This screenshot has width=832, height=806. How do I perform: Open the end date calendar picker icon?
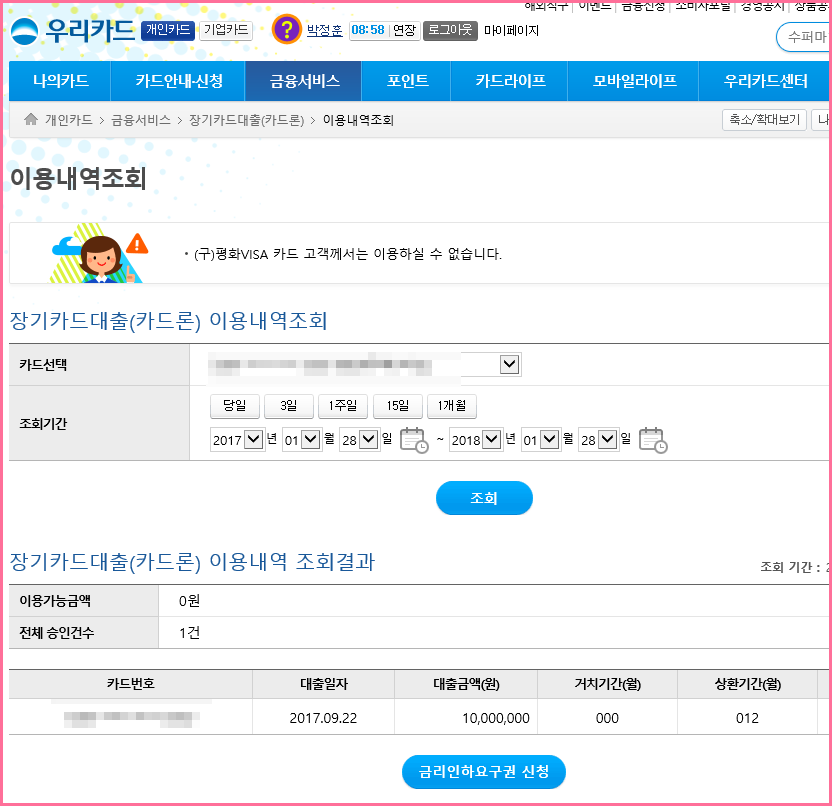[x=652, y=439]
